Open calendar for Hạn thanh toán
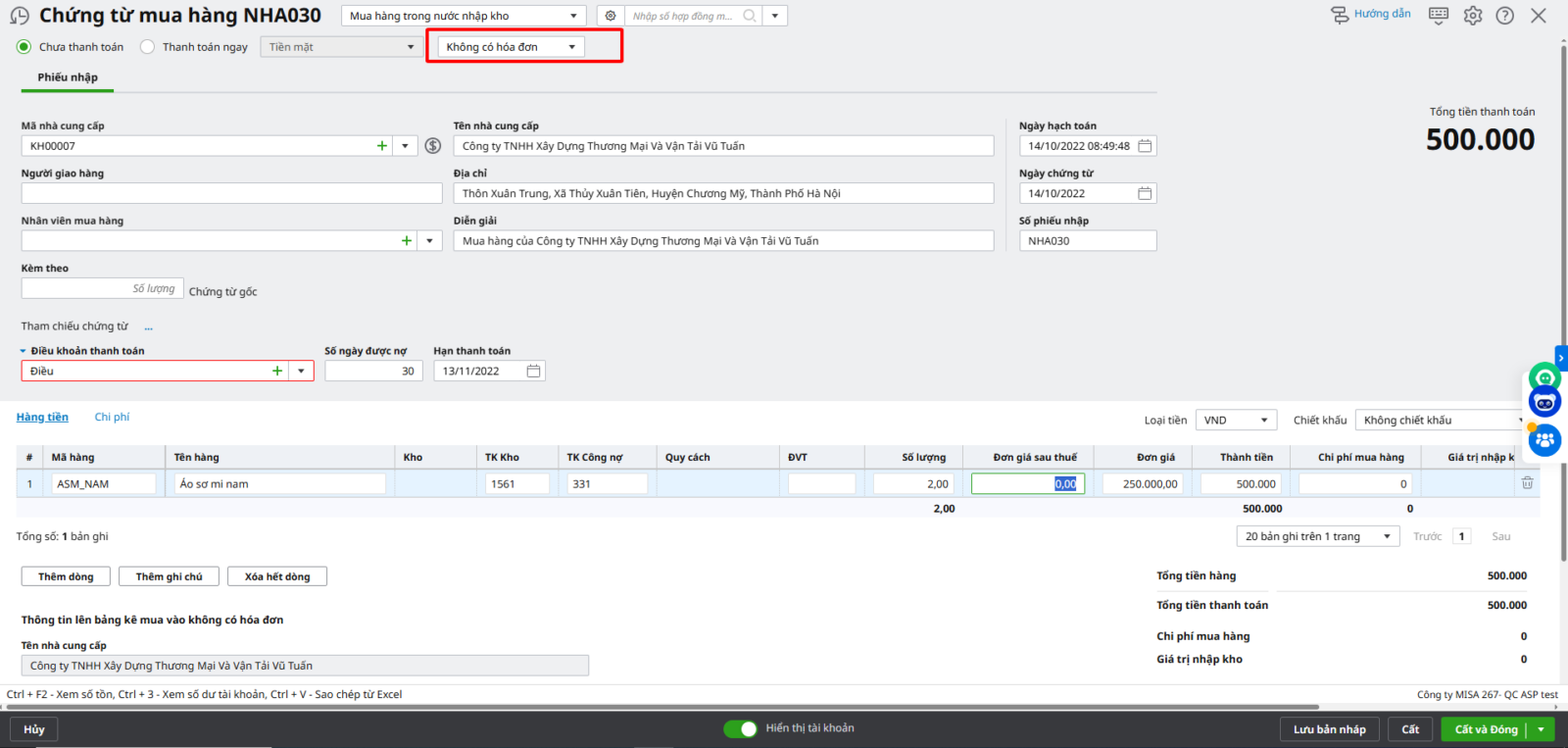1568x748 pixels. coord(533,372)
